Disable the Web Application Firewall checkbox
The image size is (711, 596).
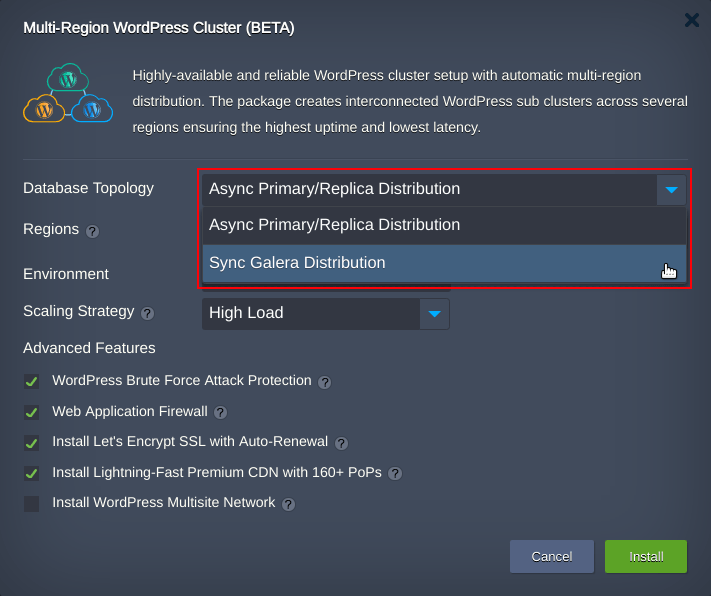point(31,412)
